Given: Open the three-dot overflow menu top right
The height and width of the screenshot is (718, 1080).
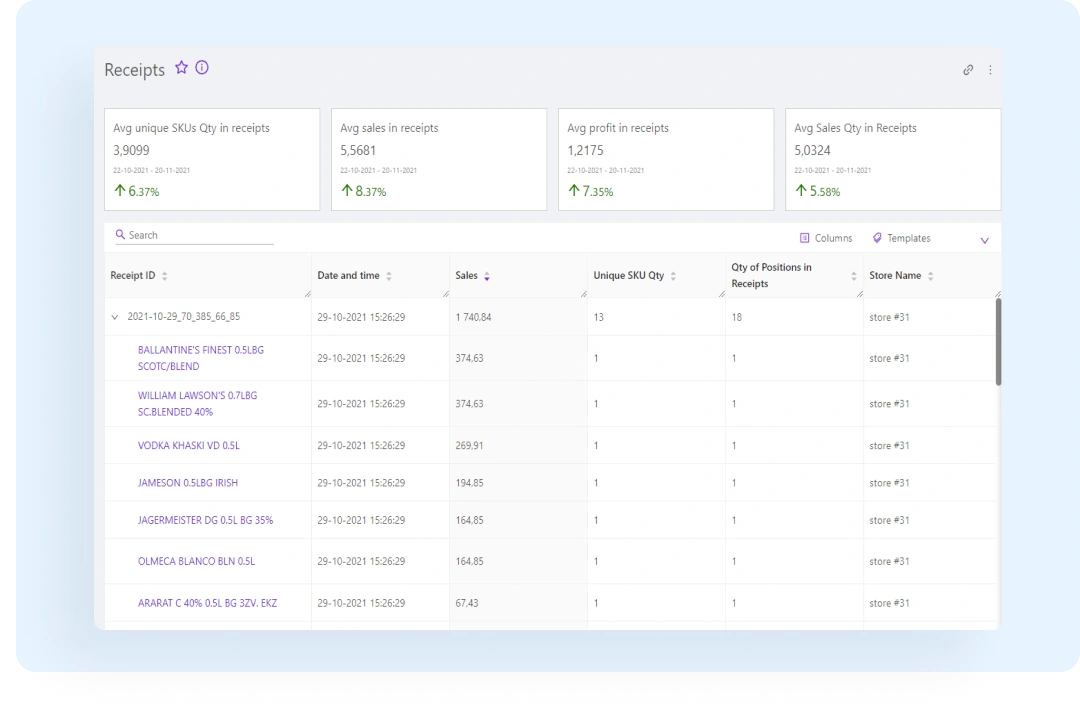Looking at the screenshot, I should (990, 69).
